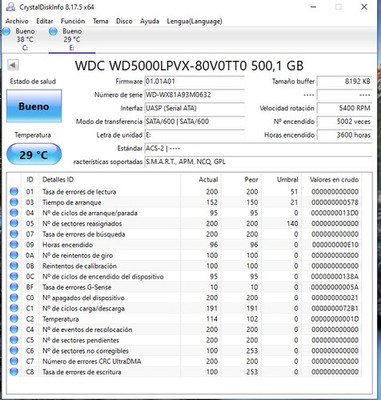Open the Función menu

point(73,21)
